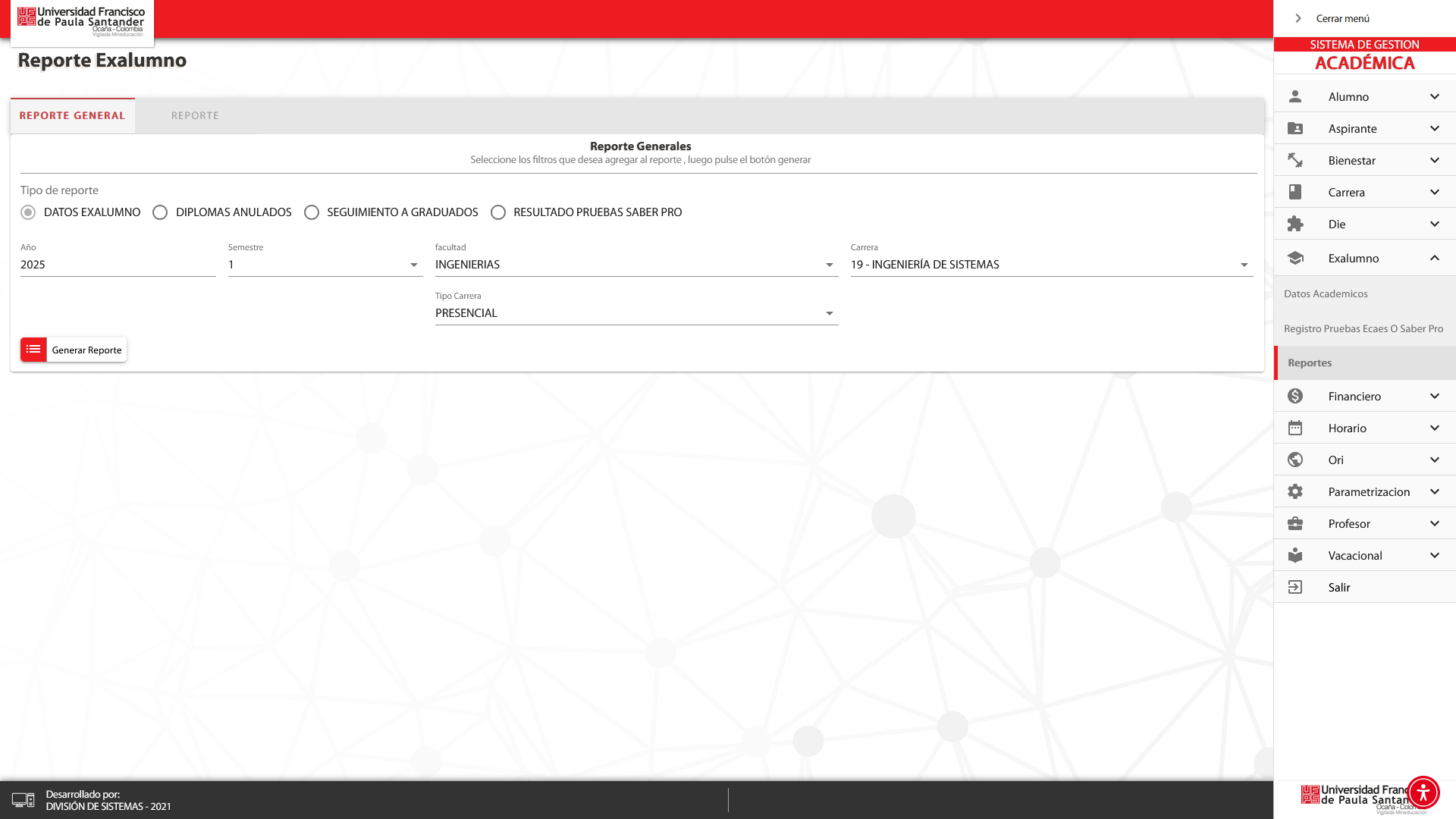Open the Carrera dropdown list
1456x819 pixels.
click(x=1051, y=265)
